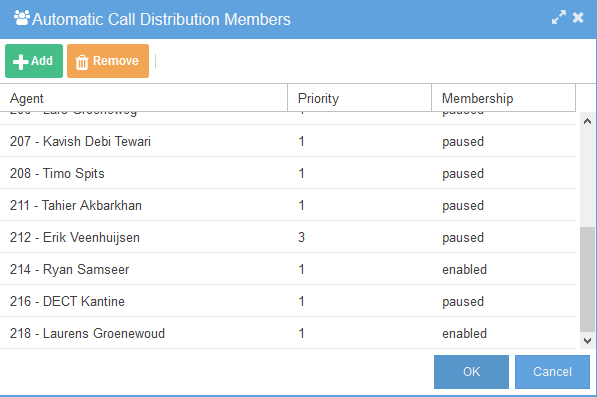The height and width of the screenshot is (397, 597).
Task: Confirm with the OK button
Action: pos(471,372)
